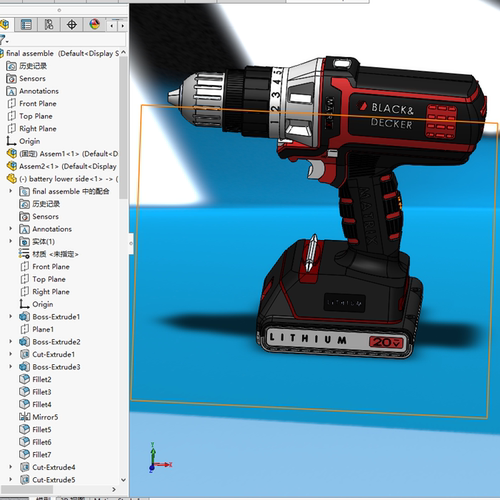
Task: Select Plane1 in the feature tree
Action: [37, 329]
